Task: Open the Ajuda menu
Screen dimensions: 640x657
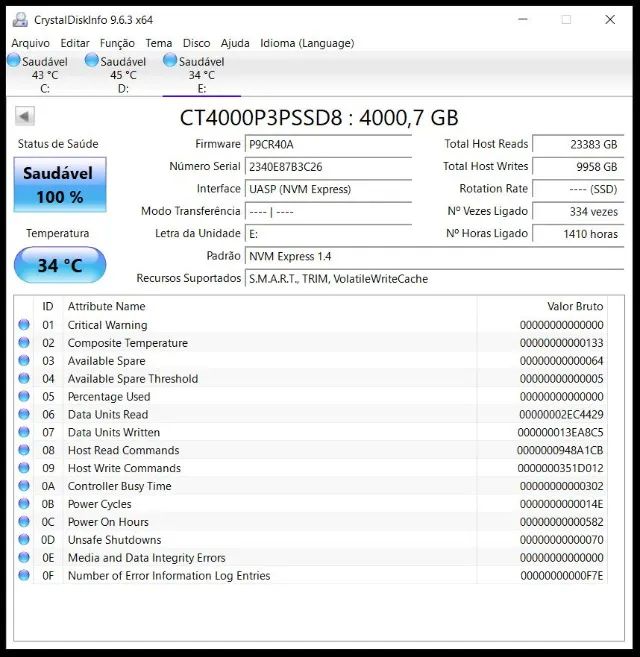Action: 235,43
